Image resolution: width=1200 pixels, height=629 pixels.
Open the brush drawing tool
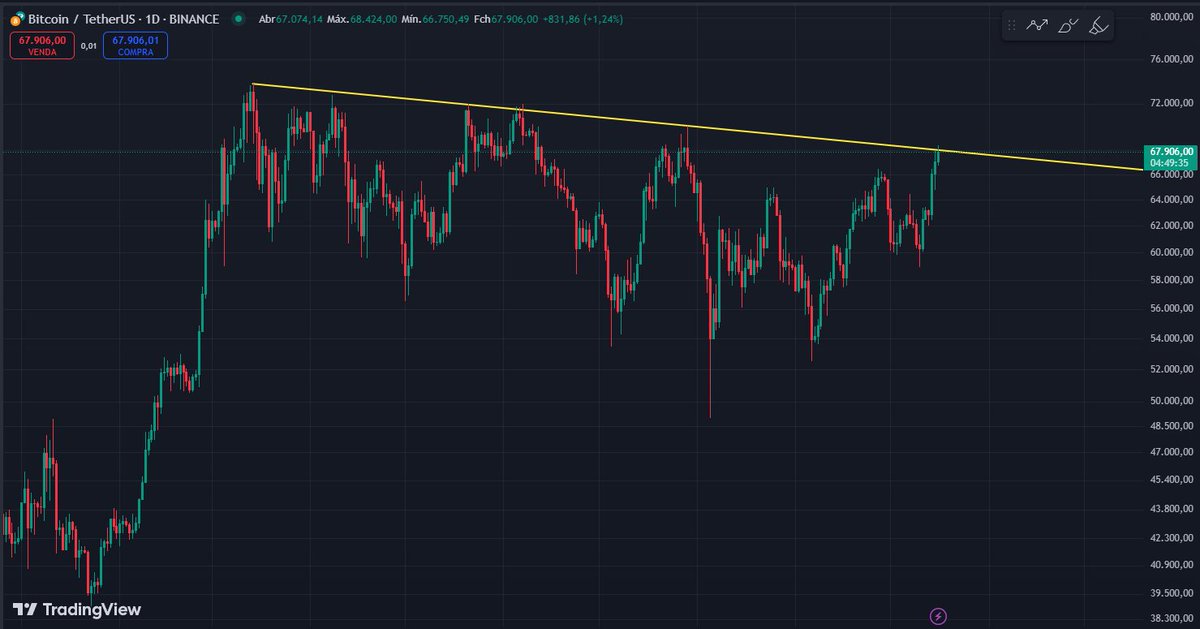[1067, 25]
